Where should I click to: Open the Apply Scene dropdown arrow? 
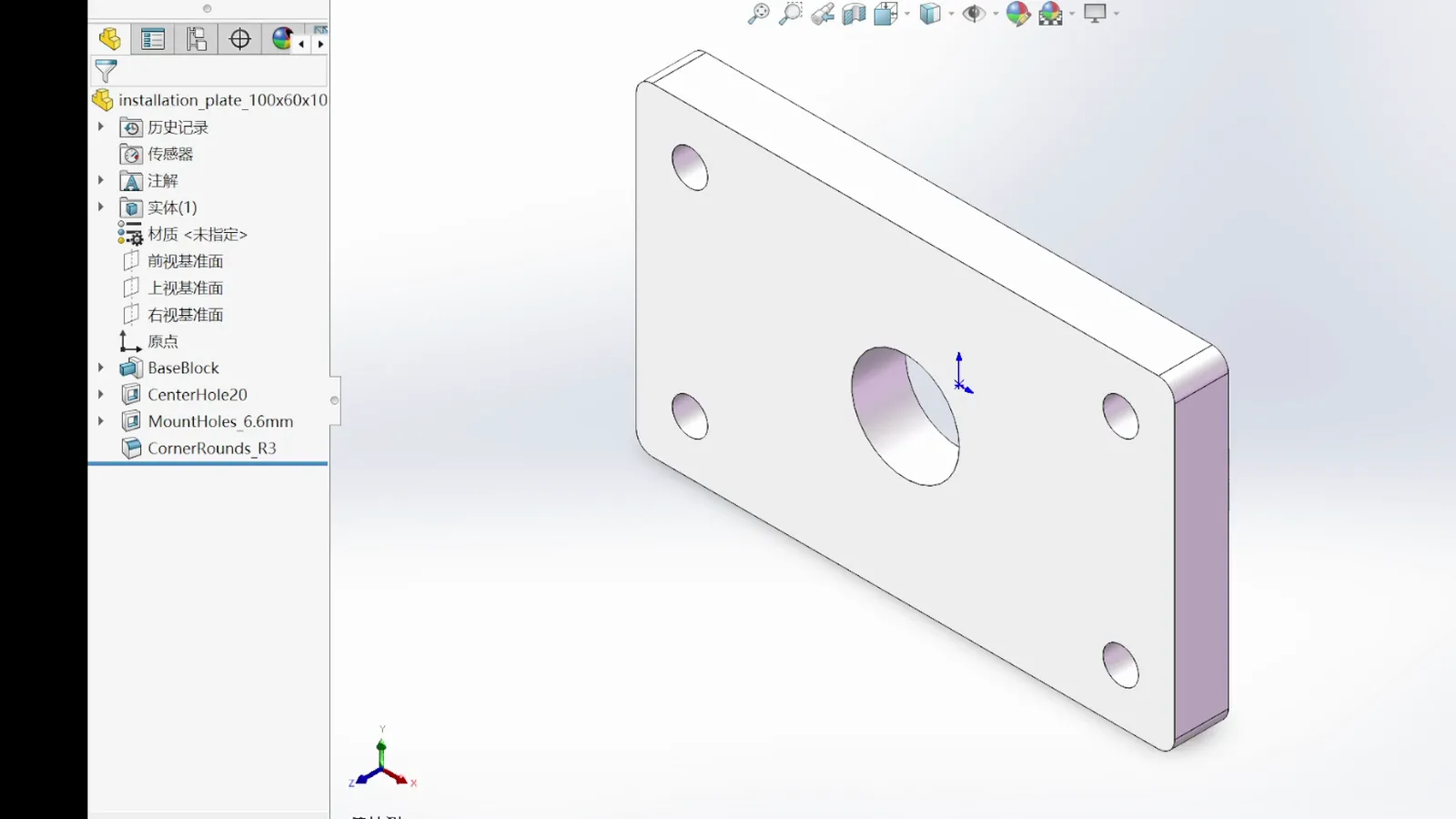click(1072, 14)
